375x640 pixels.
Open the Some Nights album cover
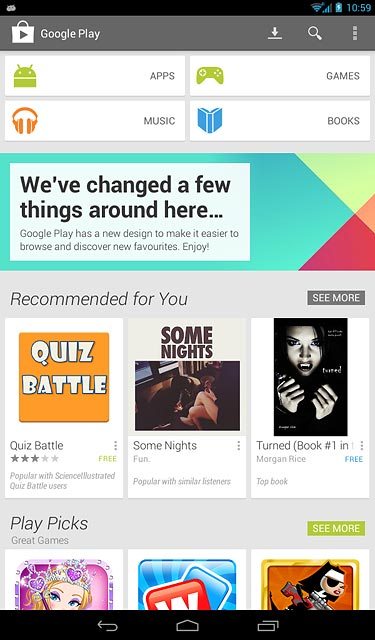[x=187, y=377]
